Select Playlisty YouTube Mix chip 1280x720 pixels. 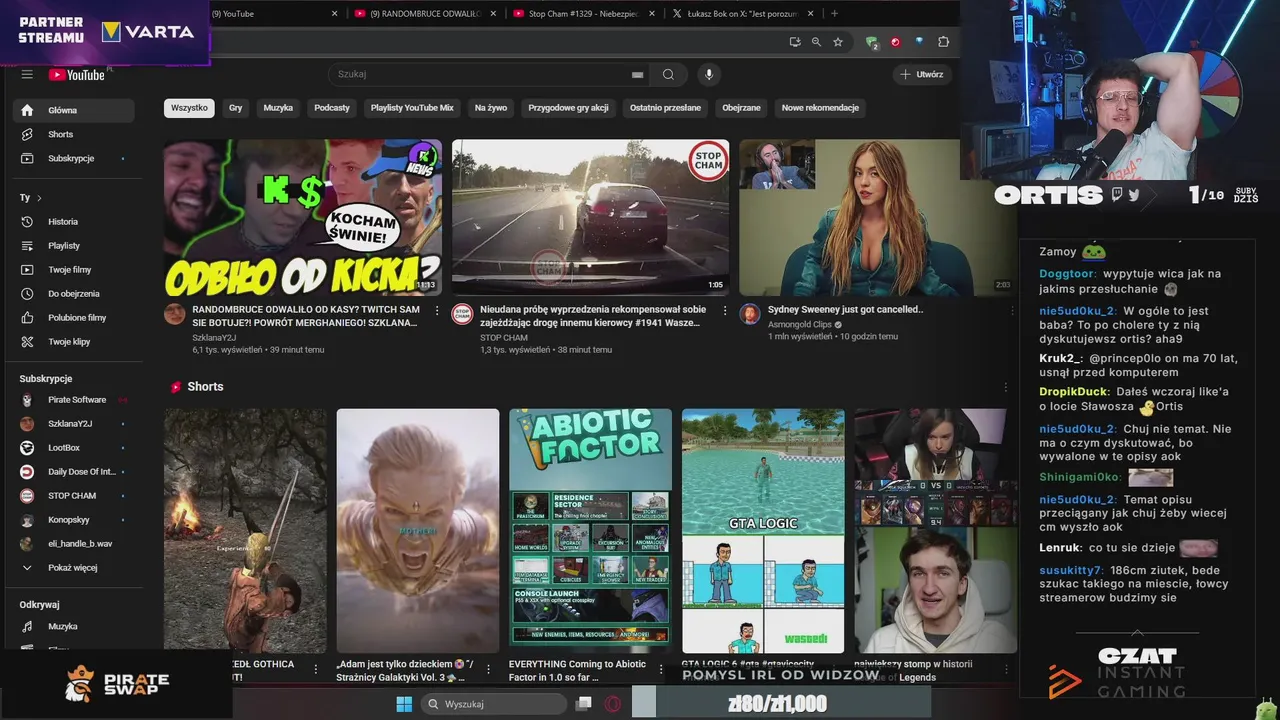[x=412, y=108]
